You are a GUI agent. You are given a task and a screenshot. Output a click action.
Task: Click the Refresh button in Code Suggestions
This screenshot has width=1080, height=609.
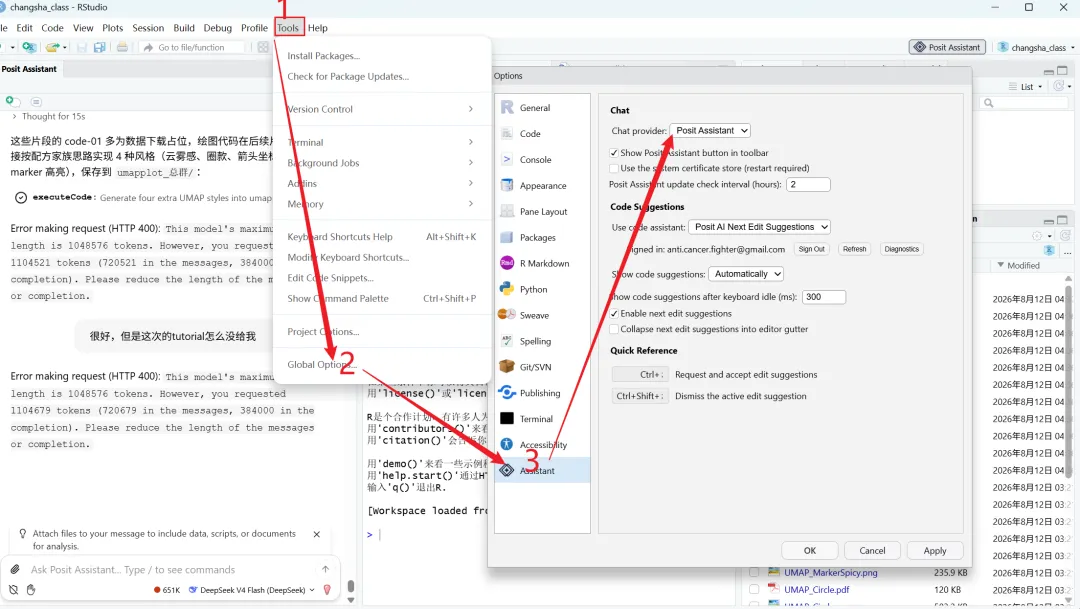tap(854, 249)
